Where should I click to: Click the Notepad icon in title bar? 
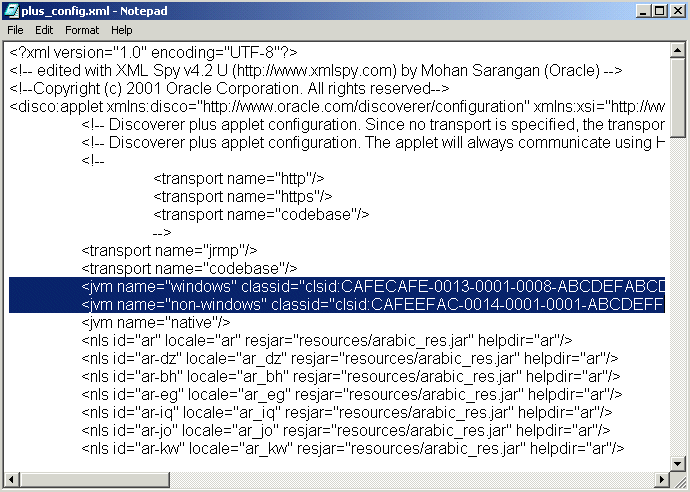(x=11, y=11)
